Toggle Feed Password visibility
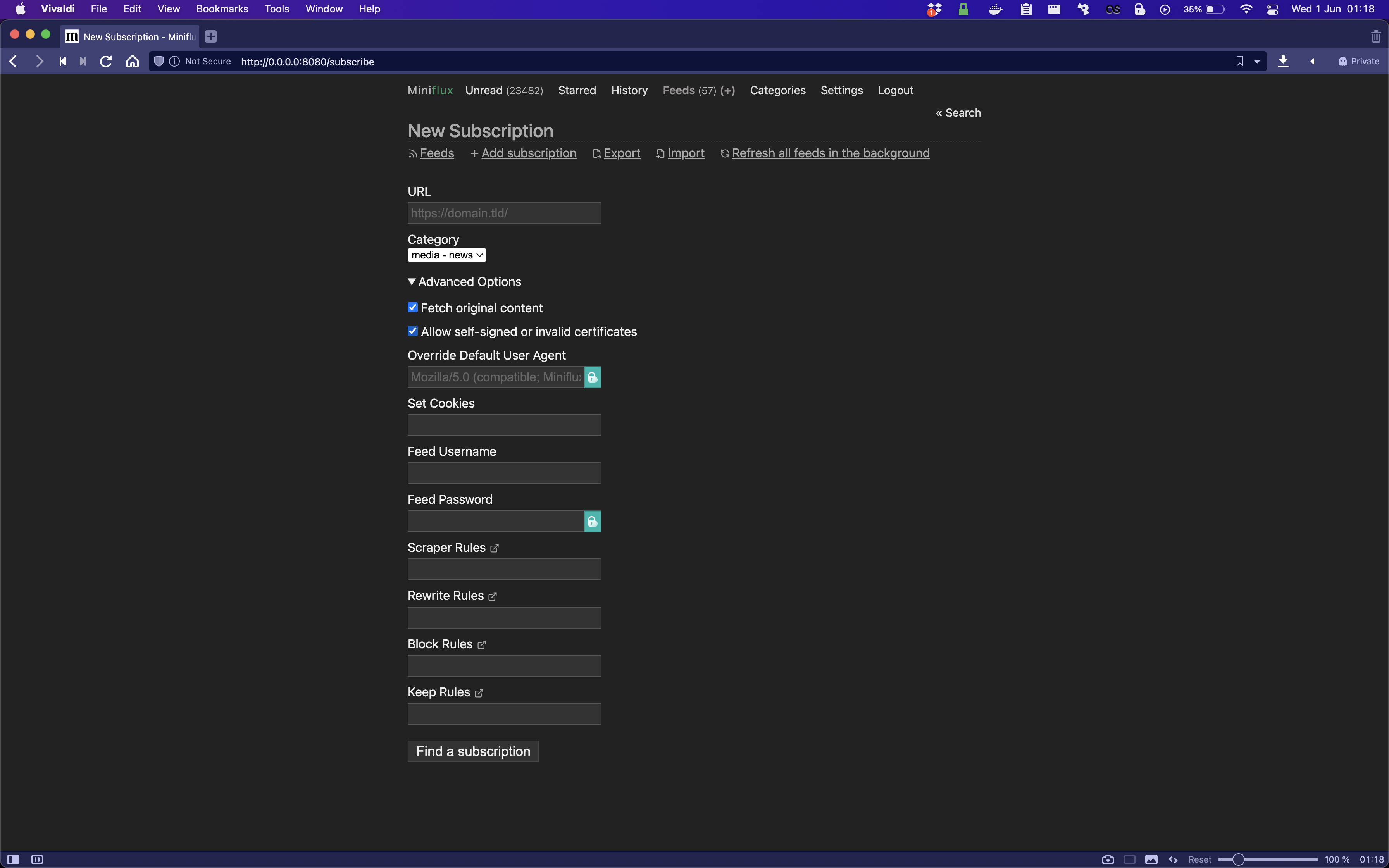 click(592, 521)
